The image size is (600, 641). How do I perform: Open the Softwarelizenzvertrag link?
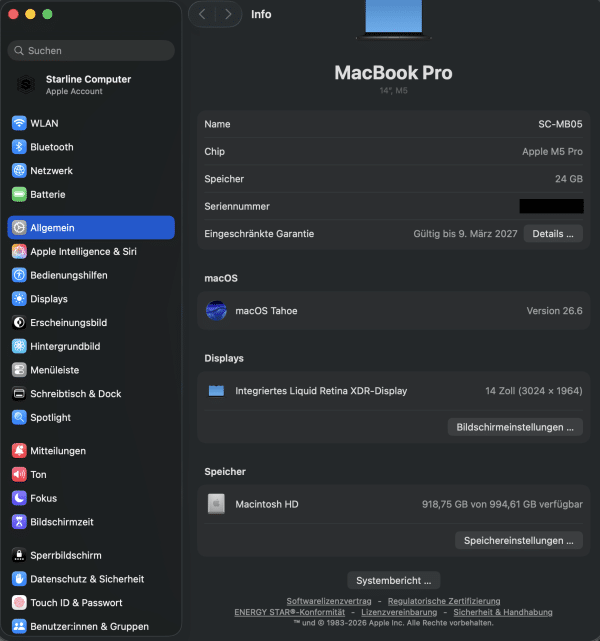[x=329, y=601]
